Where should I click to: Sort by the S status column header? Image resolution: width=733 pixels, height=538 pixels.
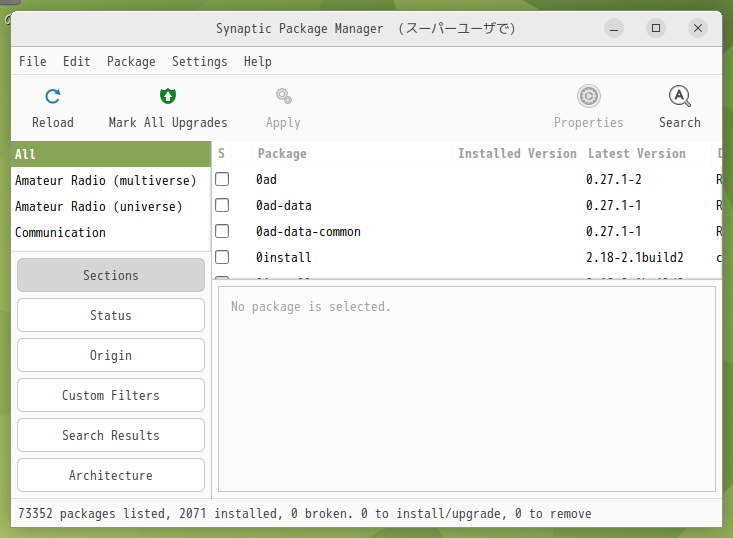click(222, 153)
